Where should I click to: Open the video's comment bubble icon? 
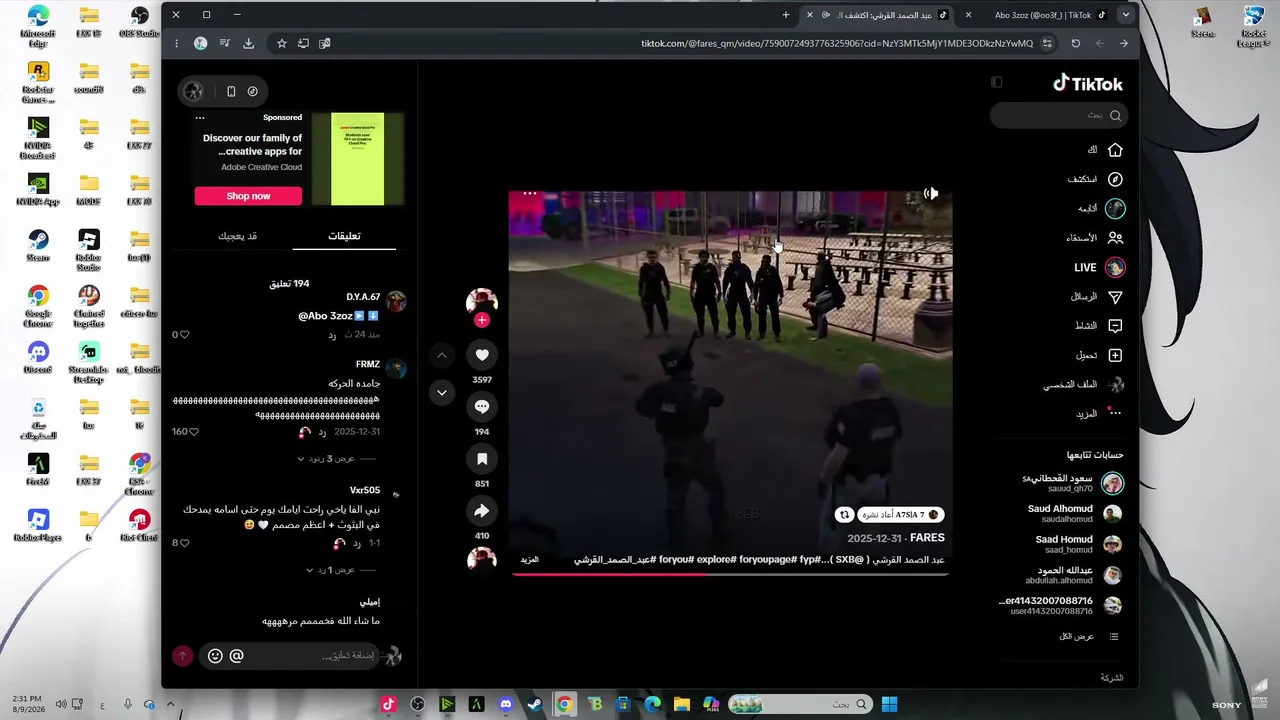tap(482, 406)
